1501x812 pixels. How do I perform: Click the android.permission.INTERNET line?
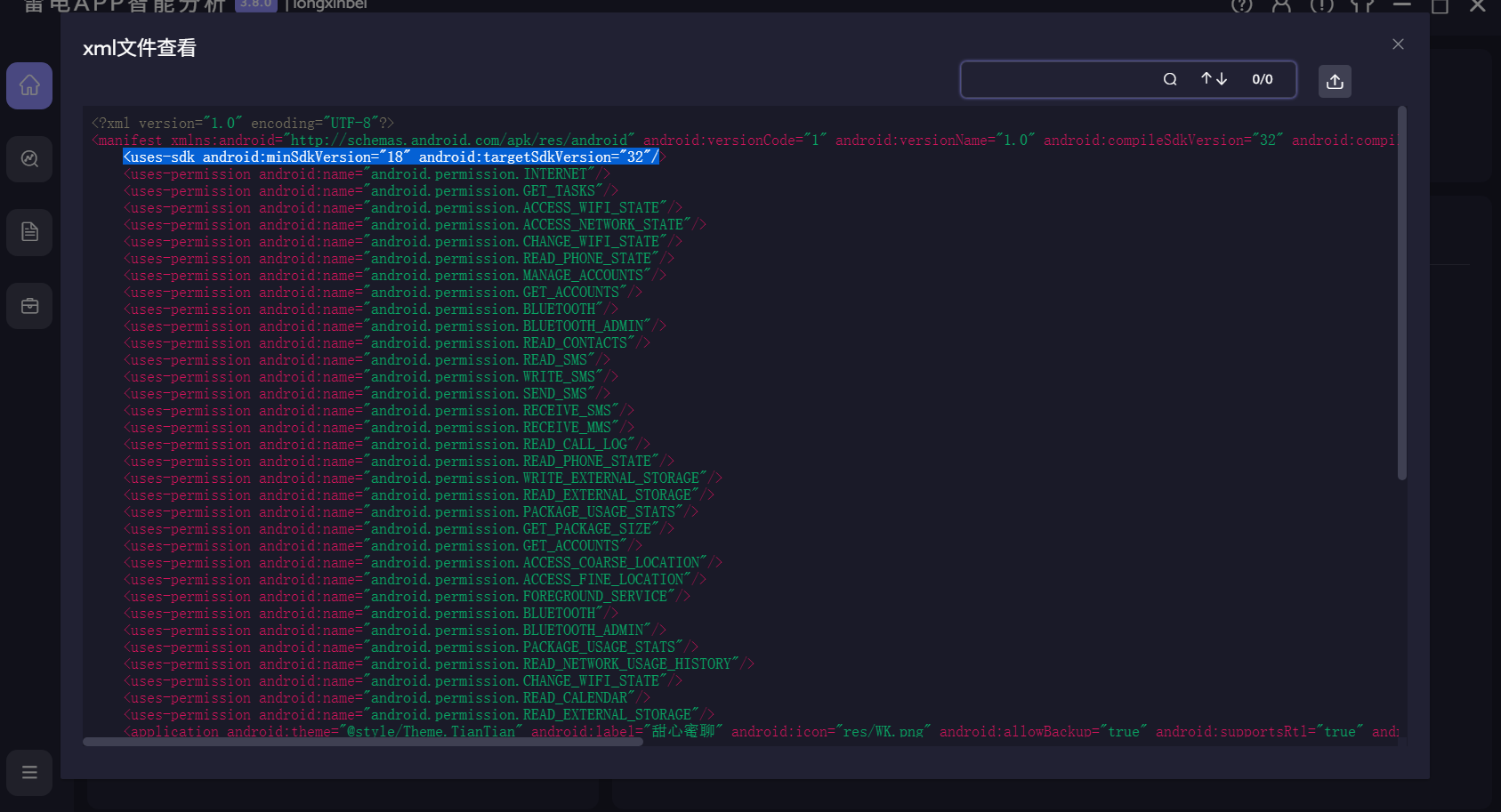[367, 173]
